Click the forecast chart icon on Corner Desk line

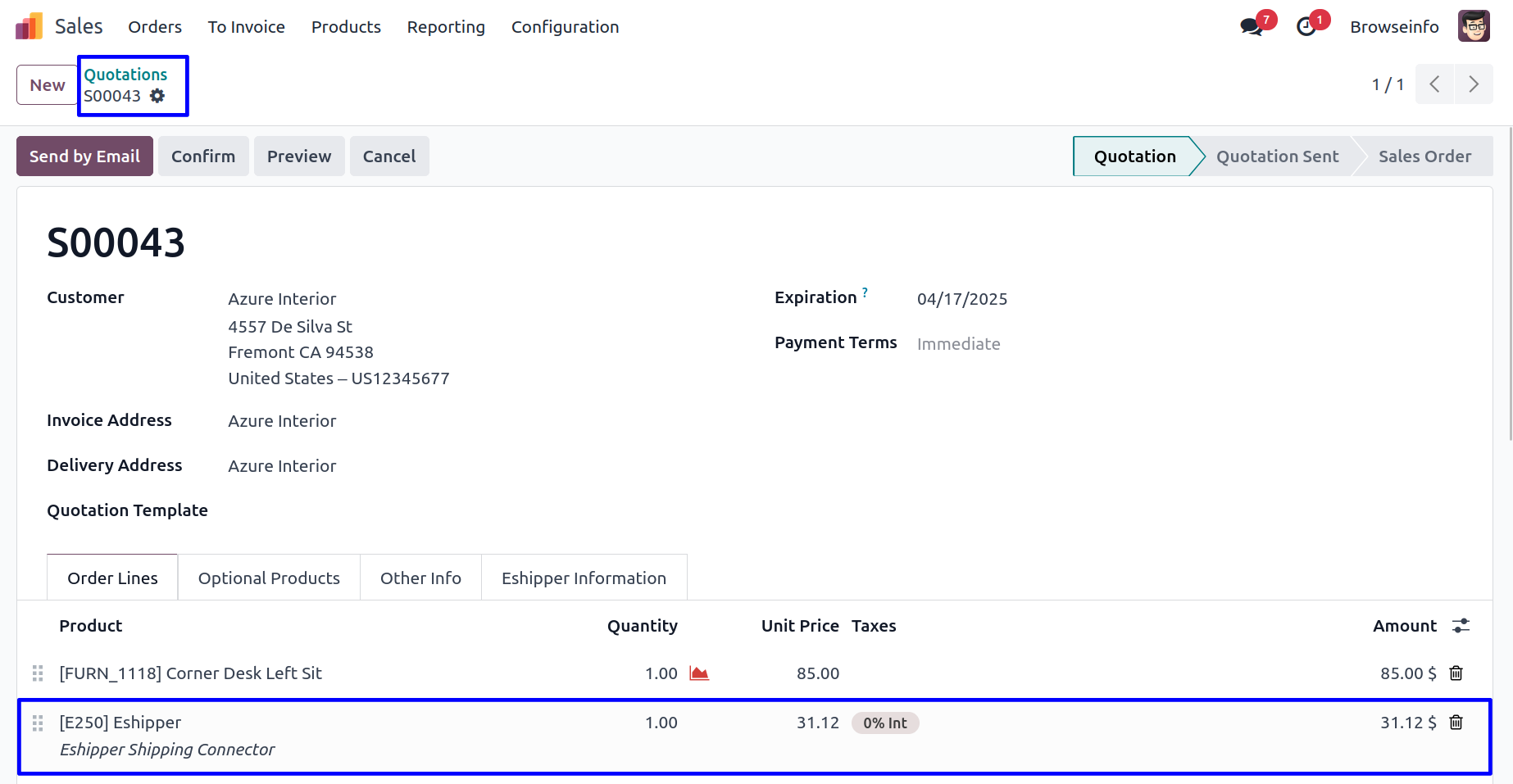click(699, 673)
